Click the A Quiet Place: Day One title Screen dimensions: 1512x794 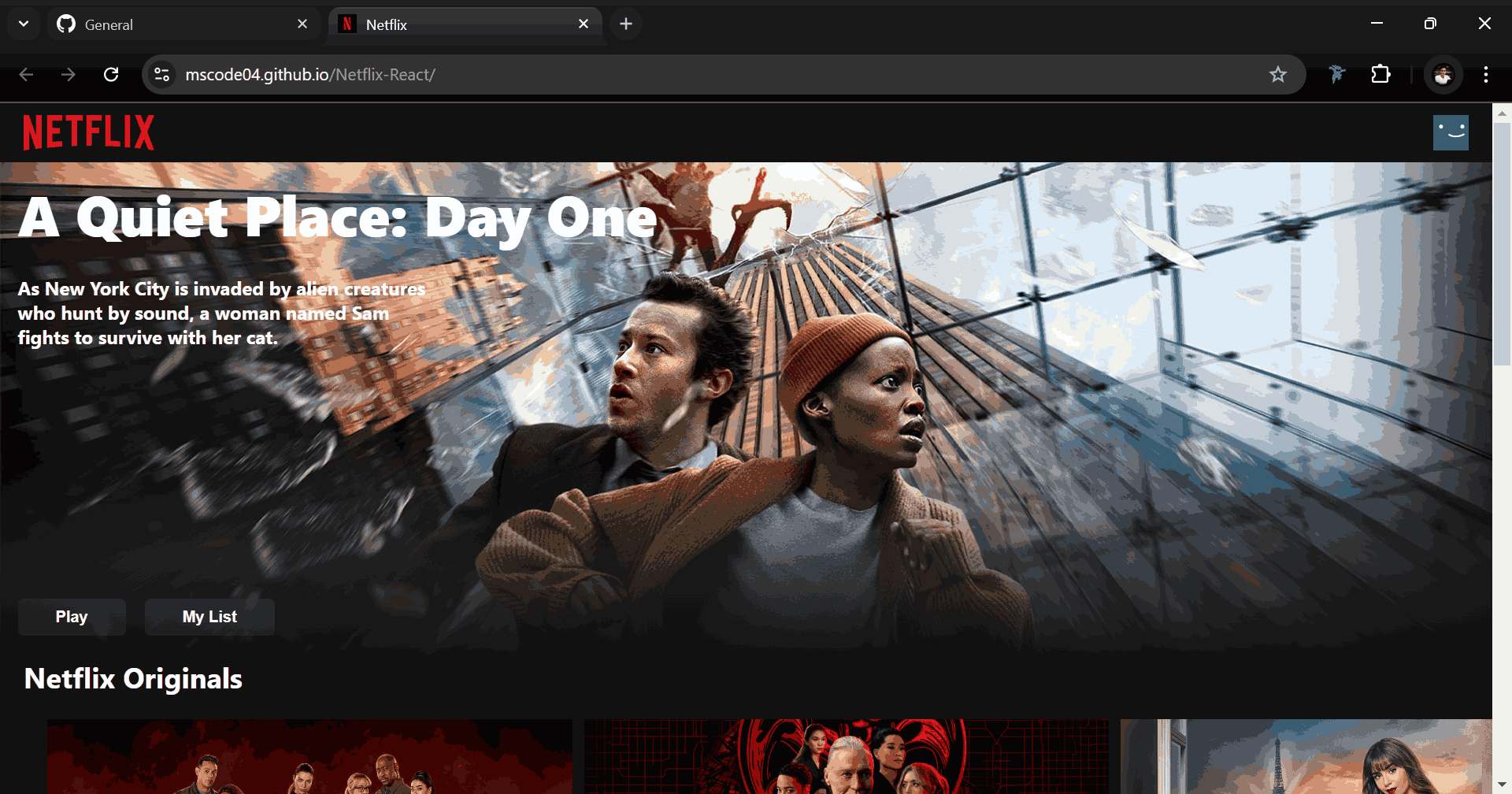click(x=338, y=218)
